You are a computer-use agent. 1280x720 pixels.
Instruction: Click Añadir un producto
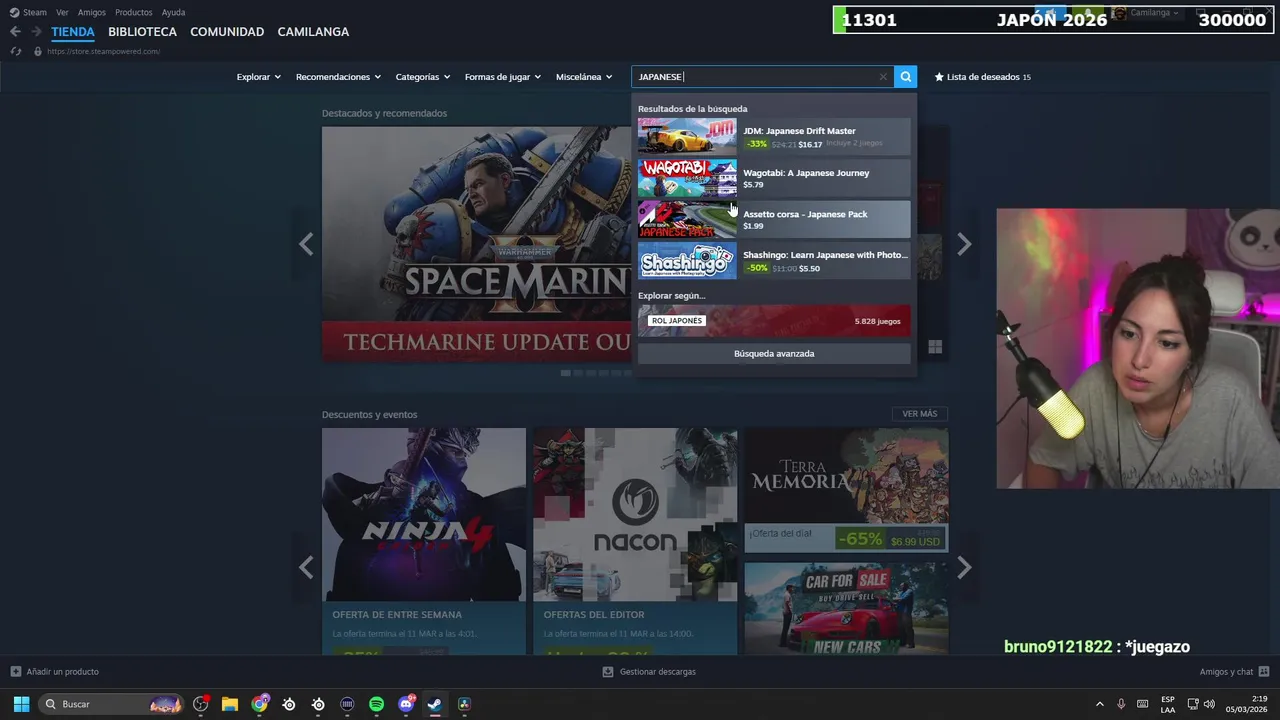55,672
